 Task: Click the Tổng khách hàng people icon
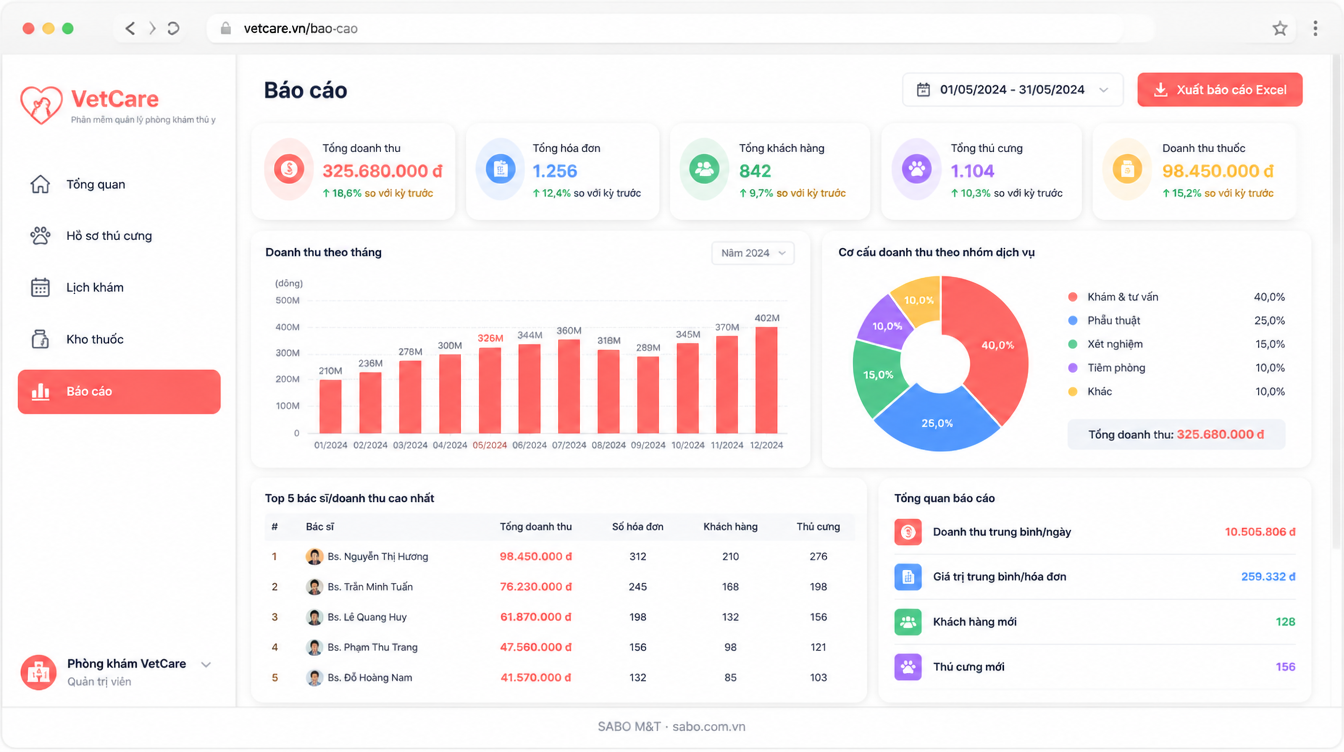pyautogui.click(x=704, y=169)
